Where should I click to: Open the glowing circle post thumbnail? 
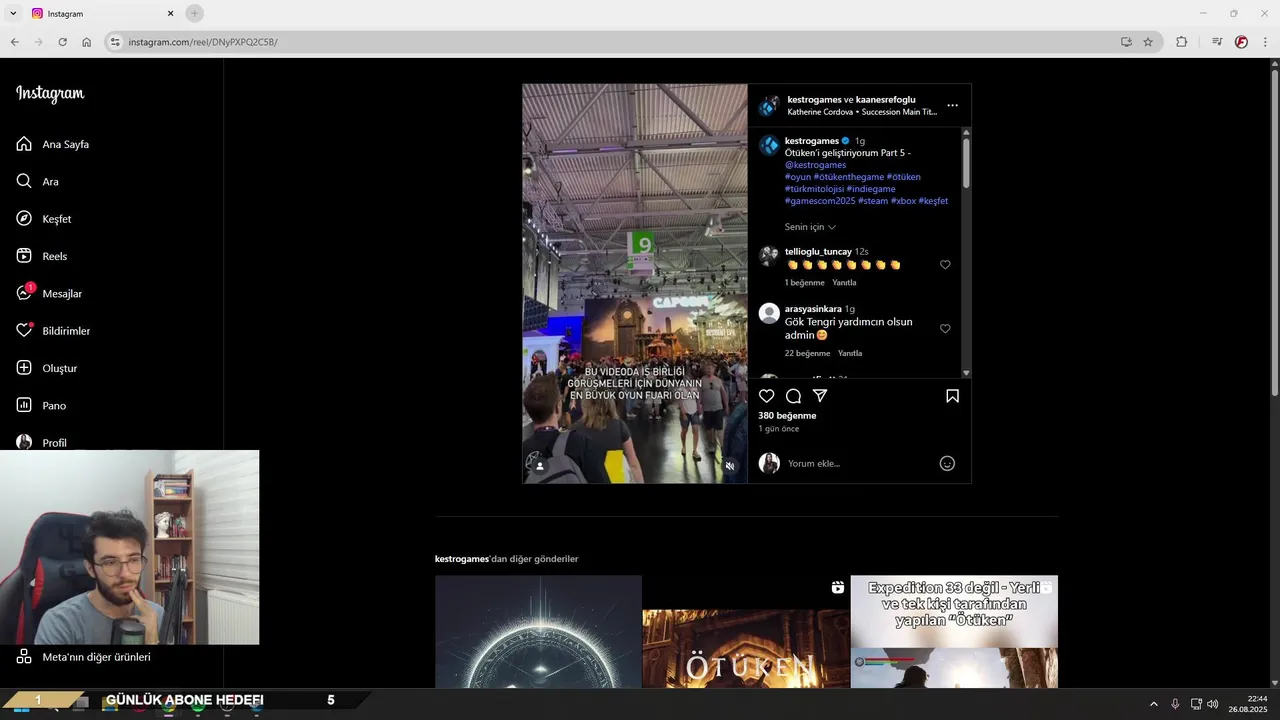click(538, 631)
